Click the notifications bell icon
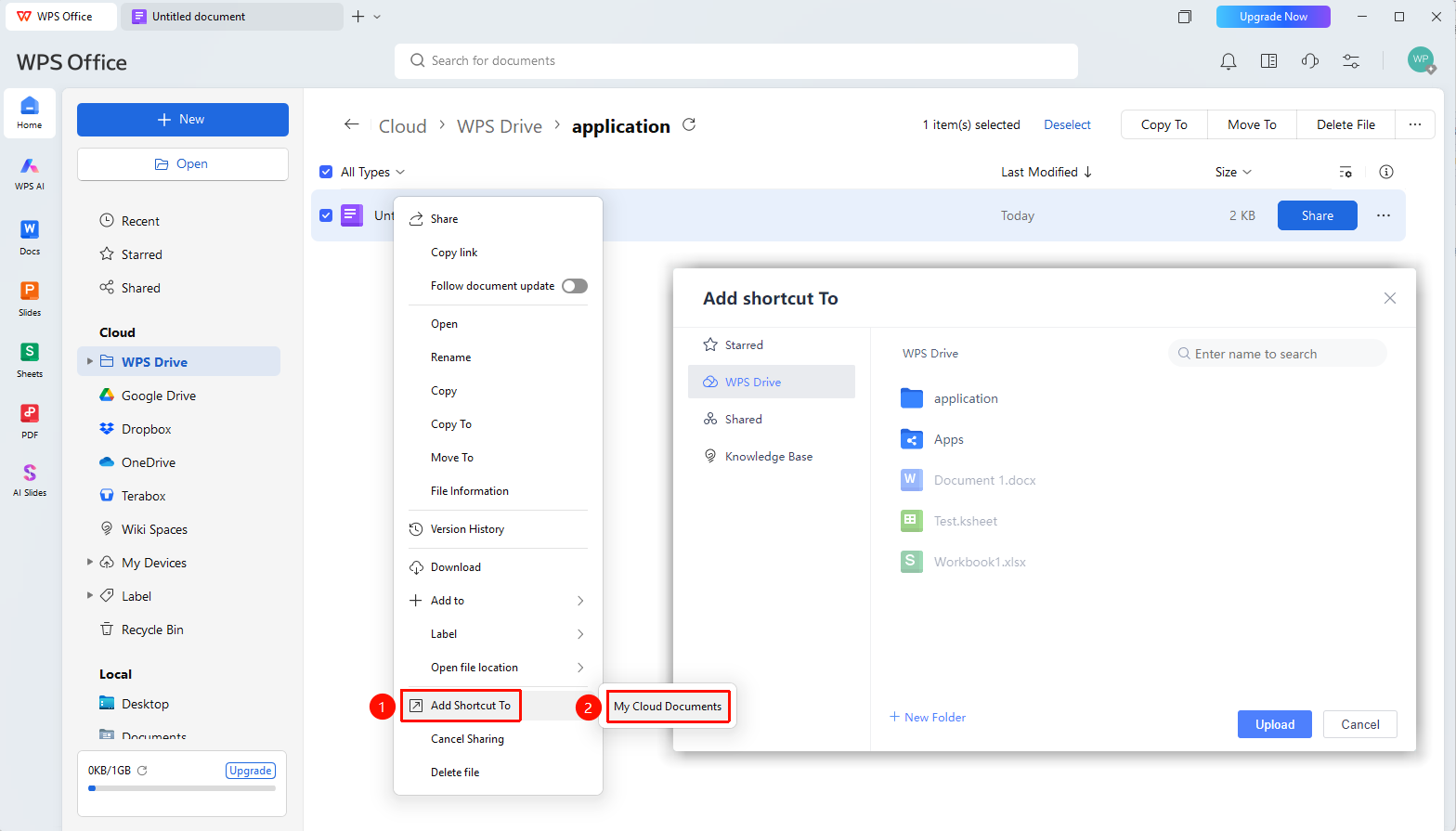The height and width of the screenshot is (831, 1456). point(1228,61)
